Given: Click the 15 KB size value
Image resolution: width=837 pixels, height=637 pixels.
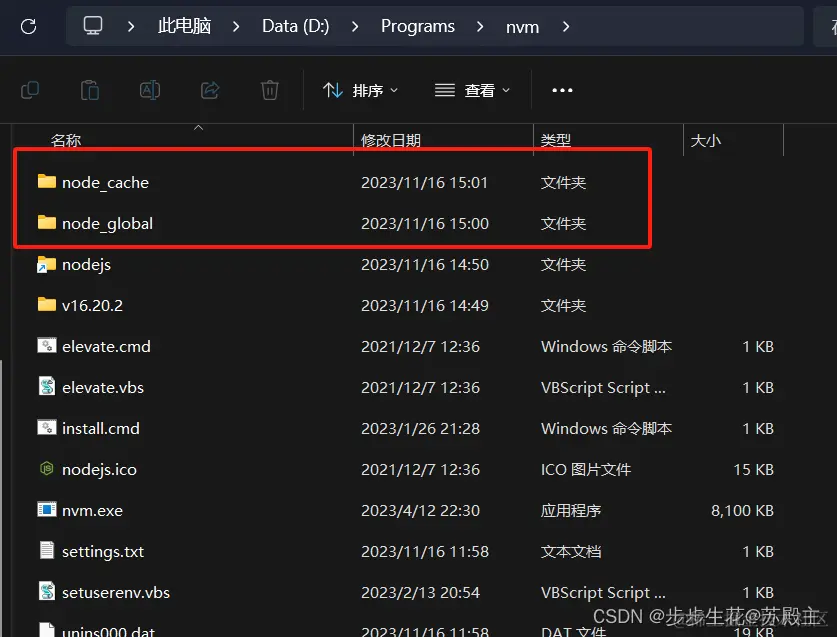Looking at the screenshot, I should point(753,469).
